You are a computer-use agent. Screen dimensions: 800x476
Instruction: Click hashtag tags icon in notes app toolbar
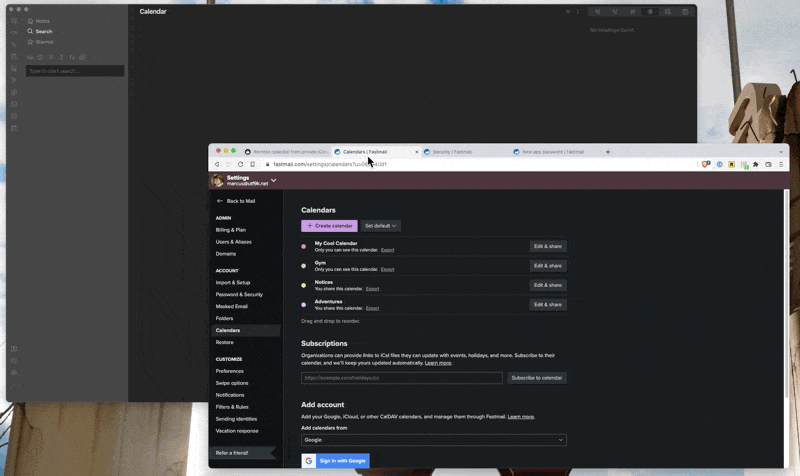633,11
